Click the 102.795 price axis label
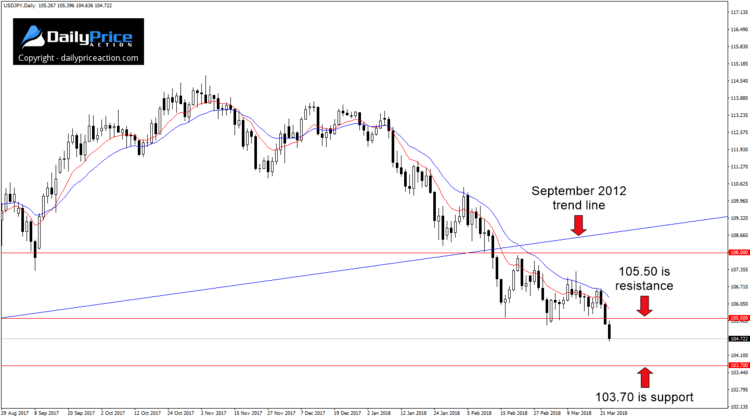Screen dimensions: 750x419 (739, 390)
